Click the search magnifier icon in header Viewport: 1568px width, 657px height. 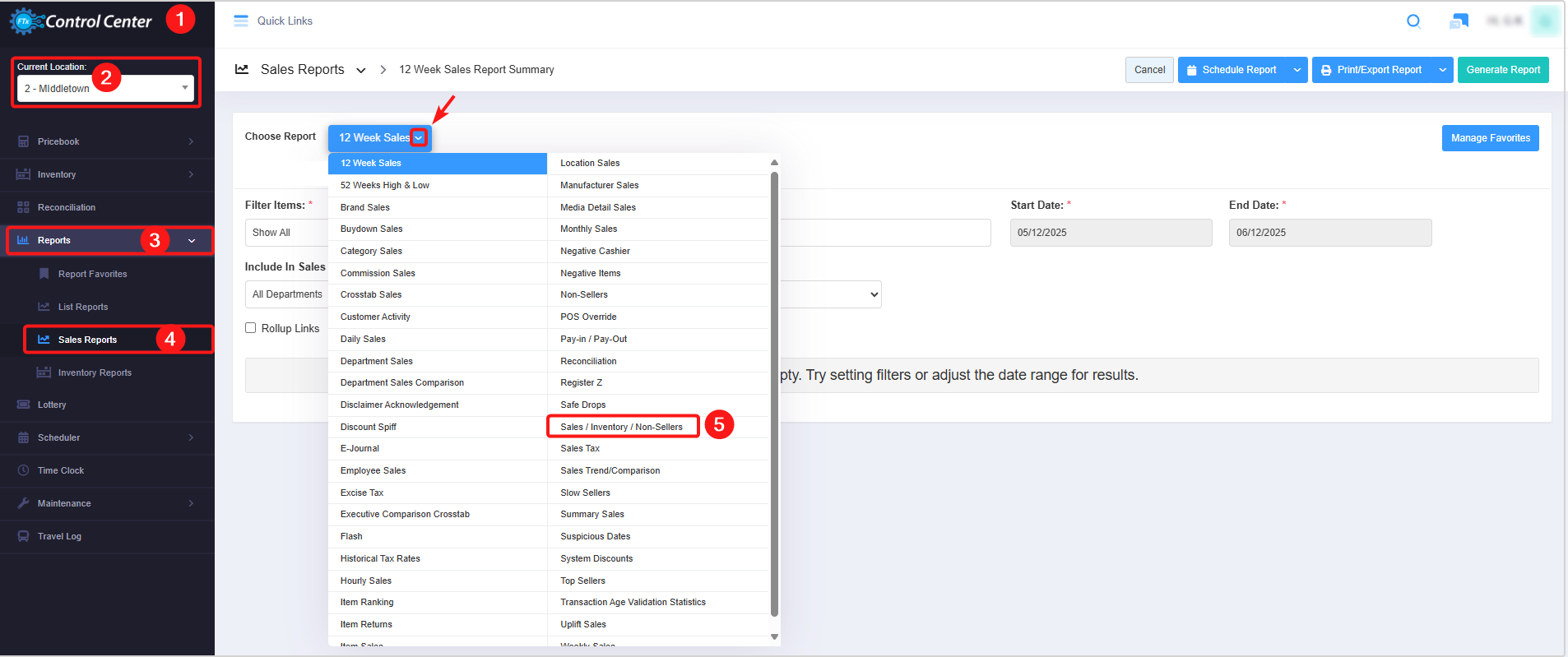1413,21
